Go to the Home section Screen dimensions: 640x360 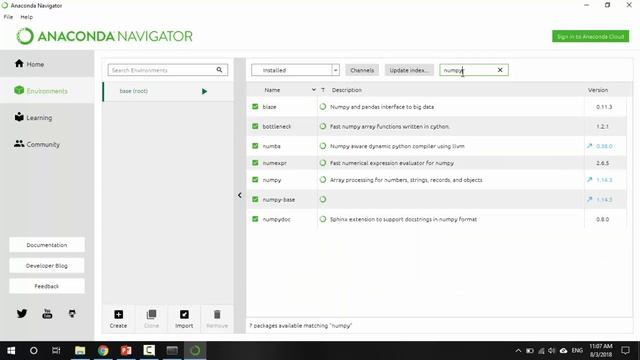point(47,64)
